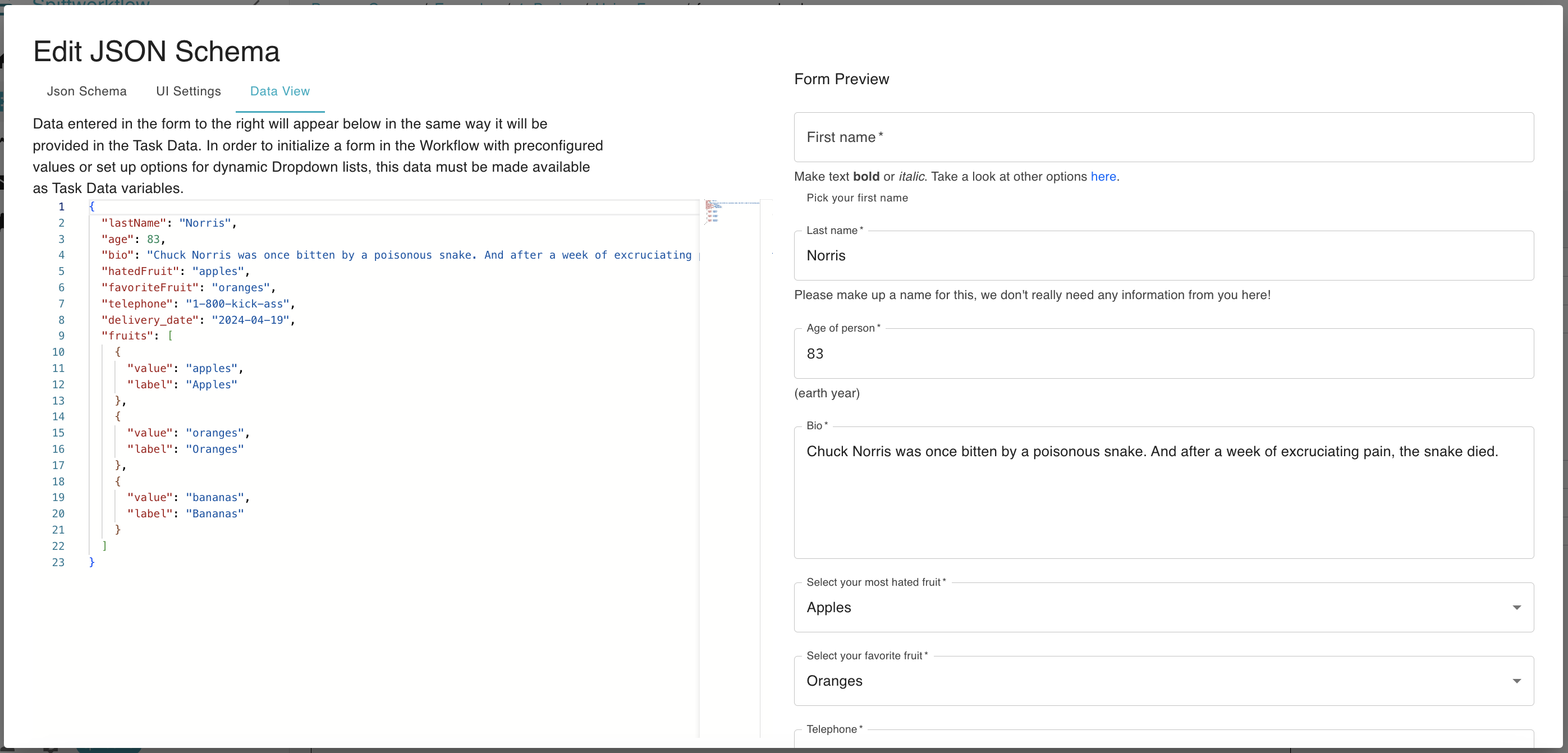Click line number 23 in the editor gutter
This screenshot has width=1568, height=753.
click(58, 562)
